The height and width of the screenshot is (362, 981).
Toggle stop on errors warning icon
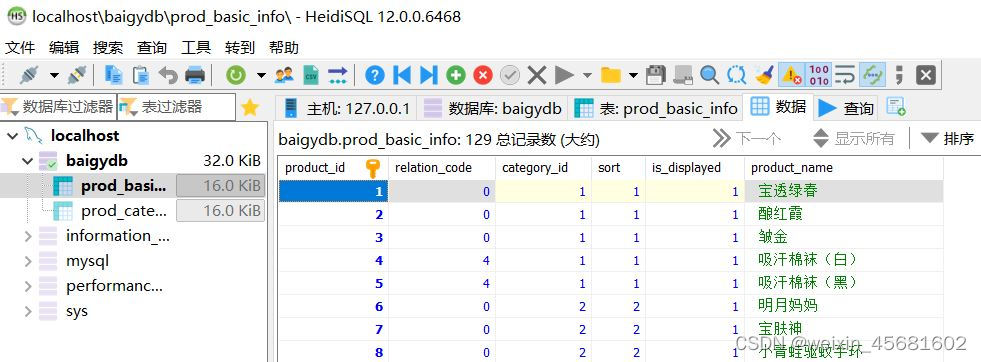pyautogui.click(x=791, y=76)
